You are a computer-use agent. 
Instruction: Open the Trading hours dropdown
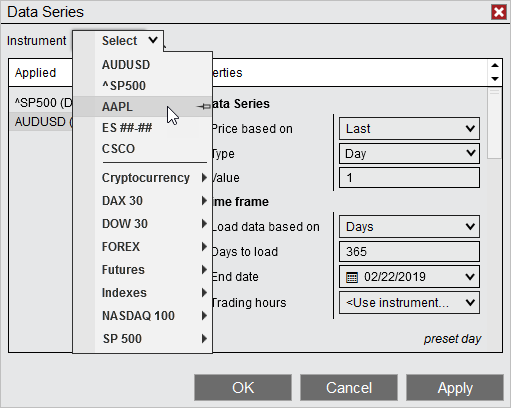point(409,303)
